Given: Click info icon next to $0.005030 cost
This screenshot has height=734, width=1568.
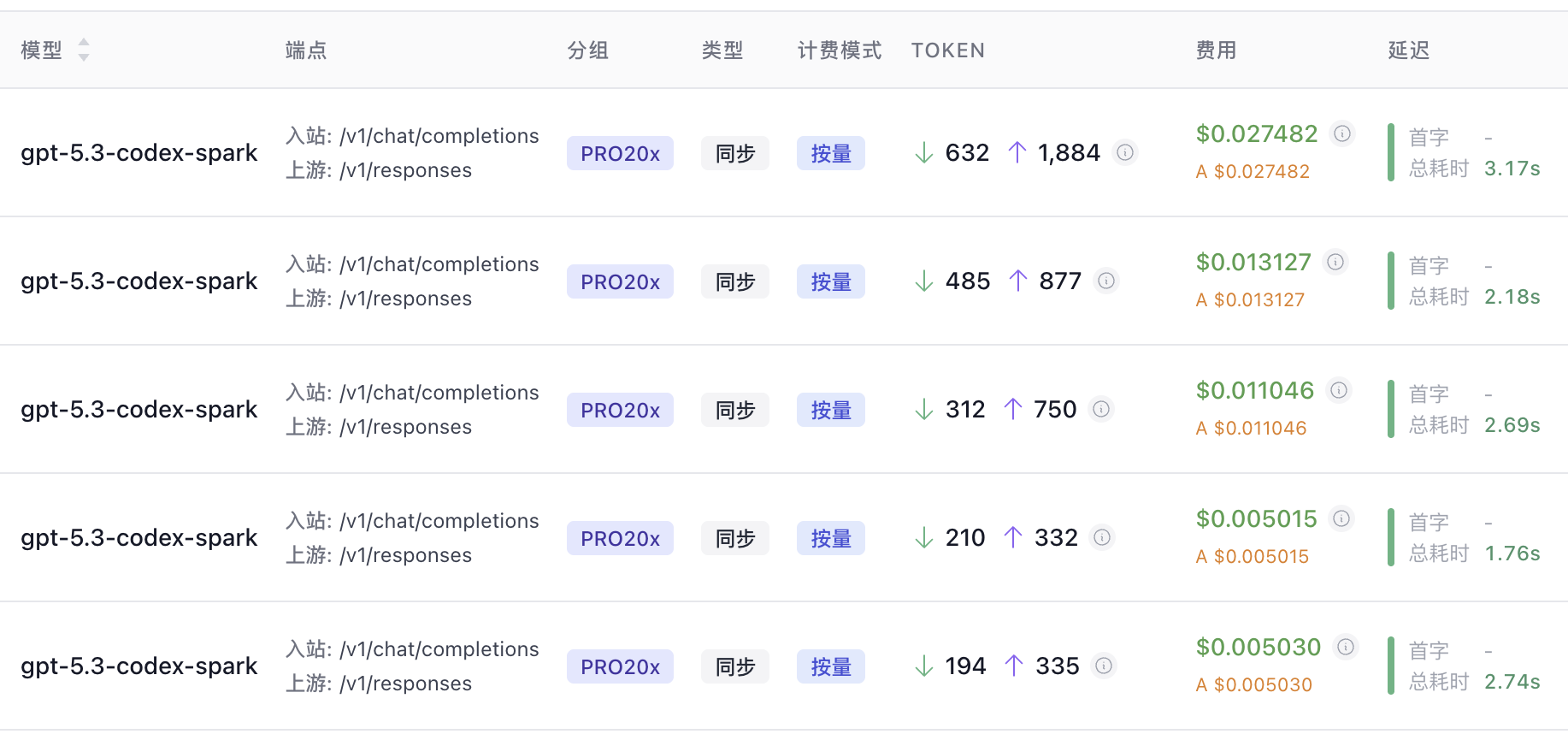Looking at the screenshot, I should coord(1346,647).
